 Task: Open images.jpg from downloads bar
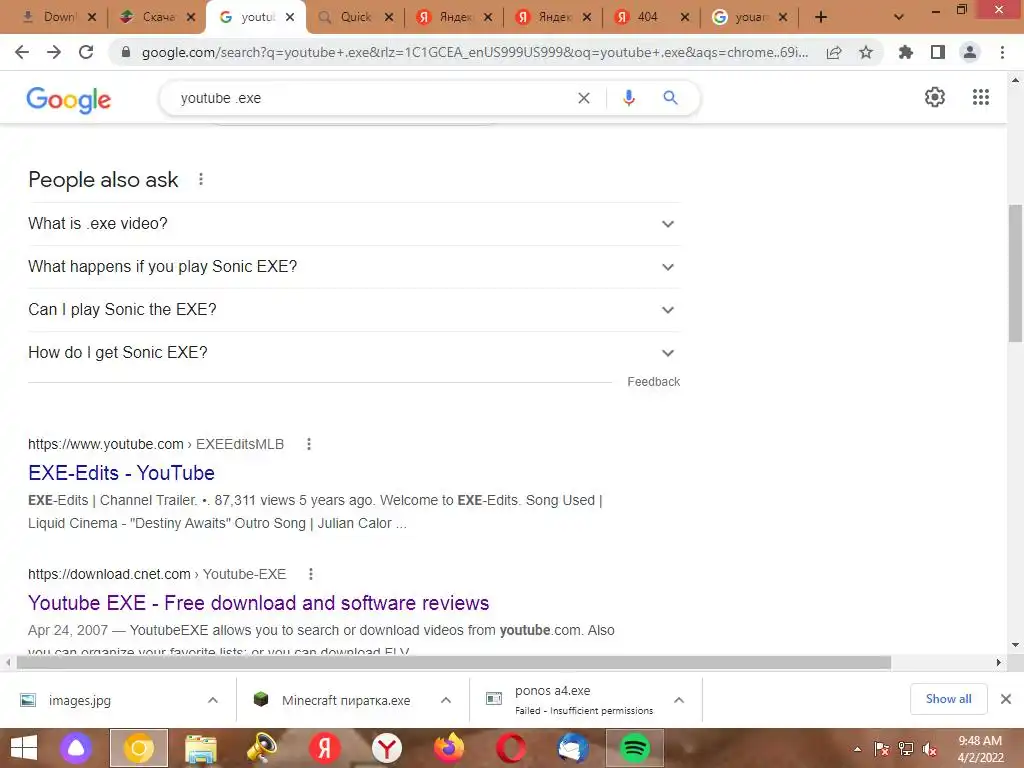pos(80,700)
